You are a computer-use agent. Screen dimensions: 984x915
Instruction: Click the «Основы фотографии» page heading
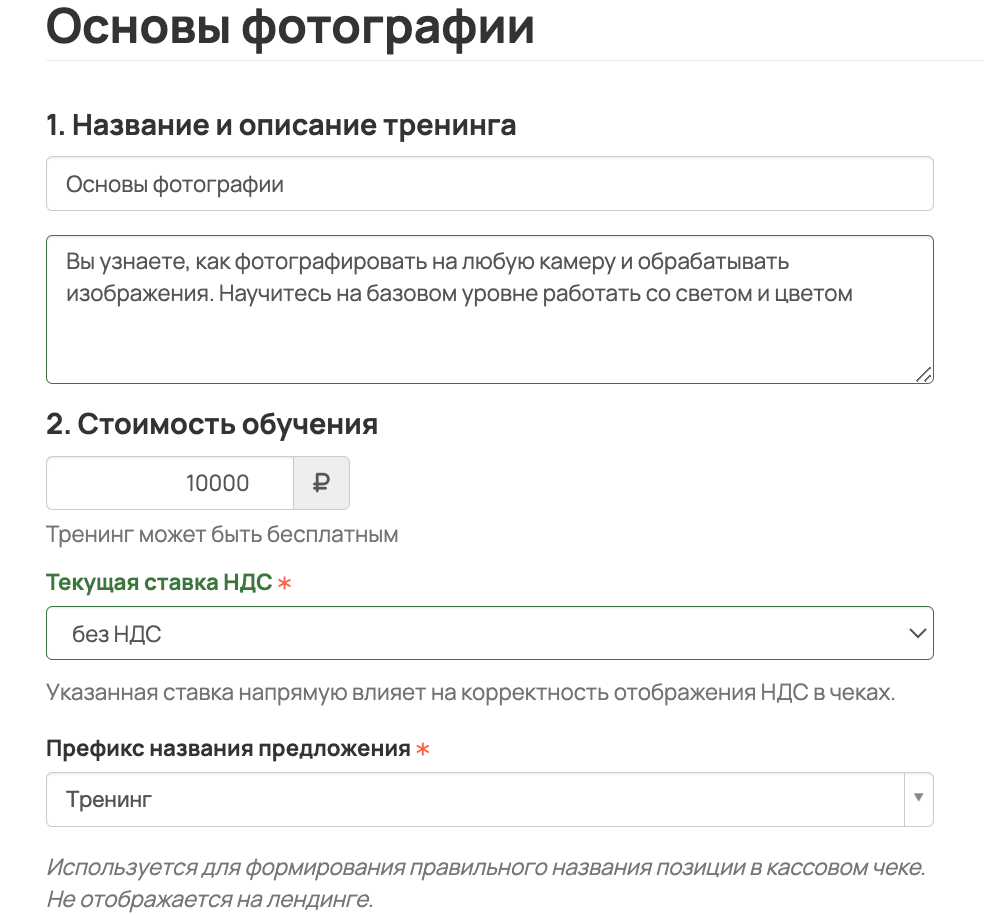290,26
